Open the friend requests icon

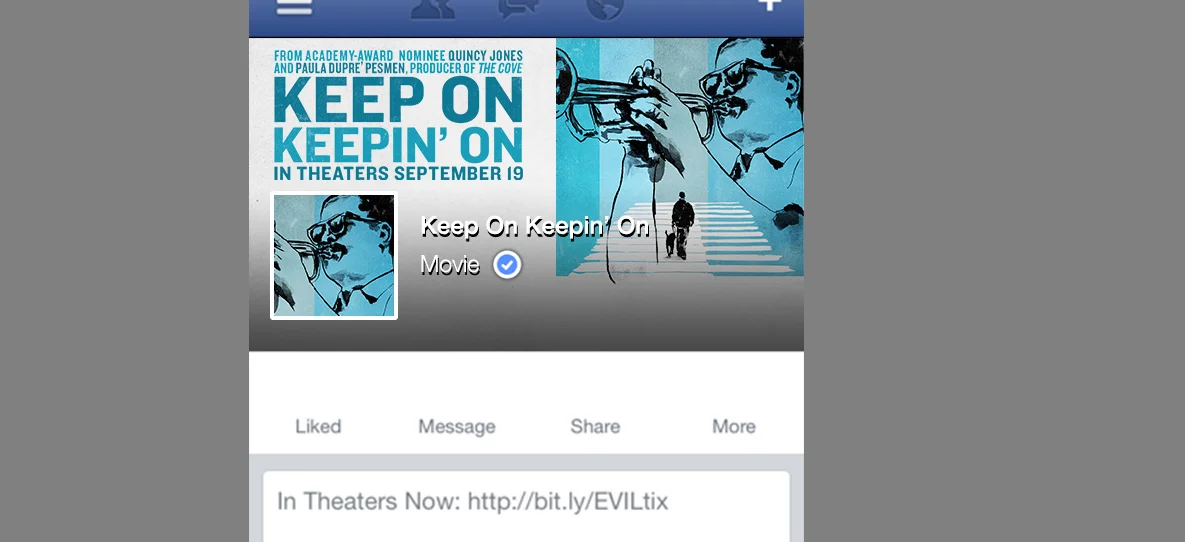click(x=433, y=8)
